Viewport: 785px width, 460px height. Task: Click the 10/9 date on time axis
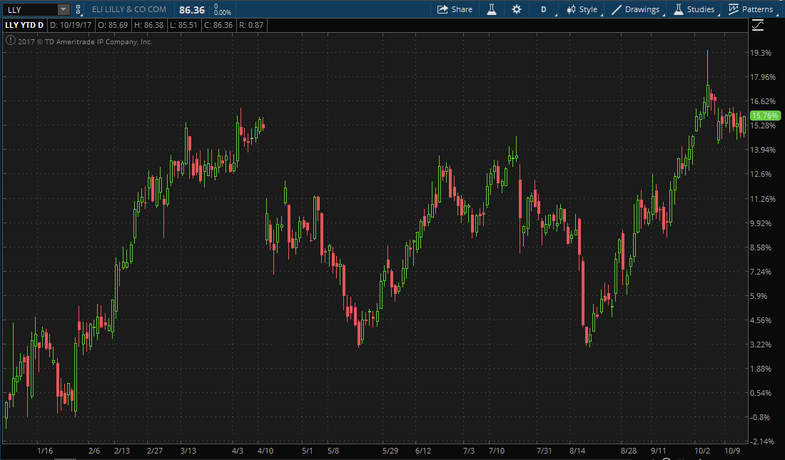click(x=732, y=451)
